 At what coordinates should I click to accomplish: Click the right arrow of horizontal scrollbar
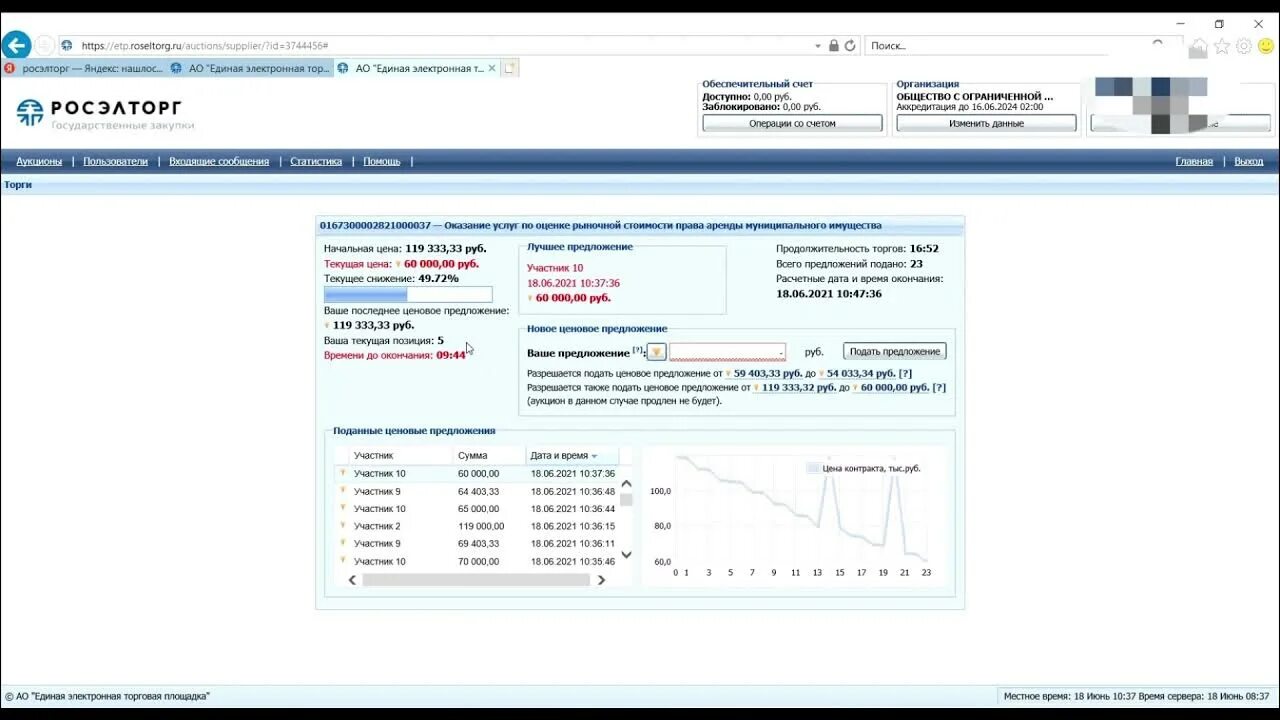coord(601,580)
